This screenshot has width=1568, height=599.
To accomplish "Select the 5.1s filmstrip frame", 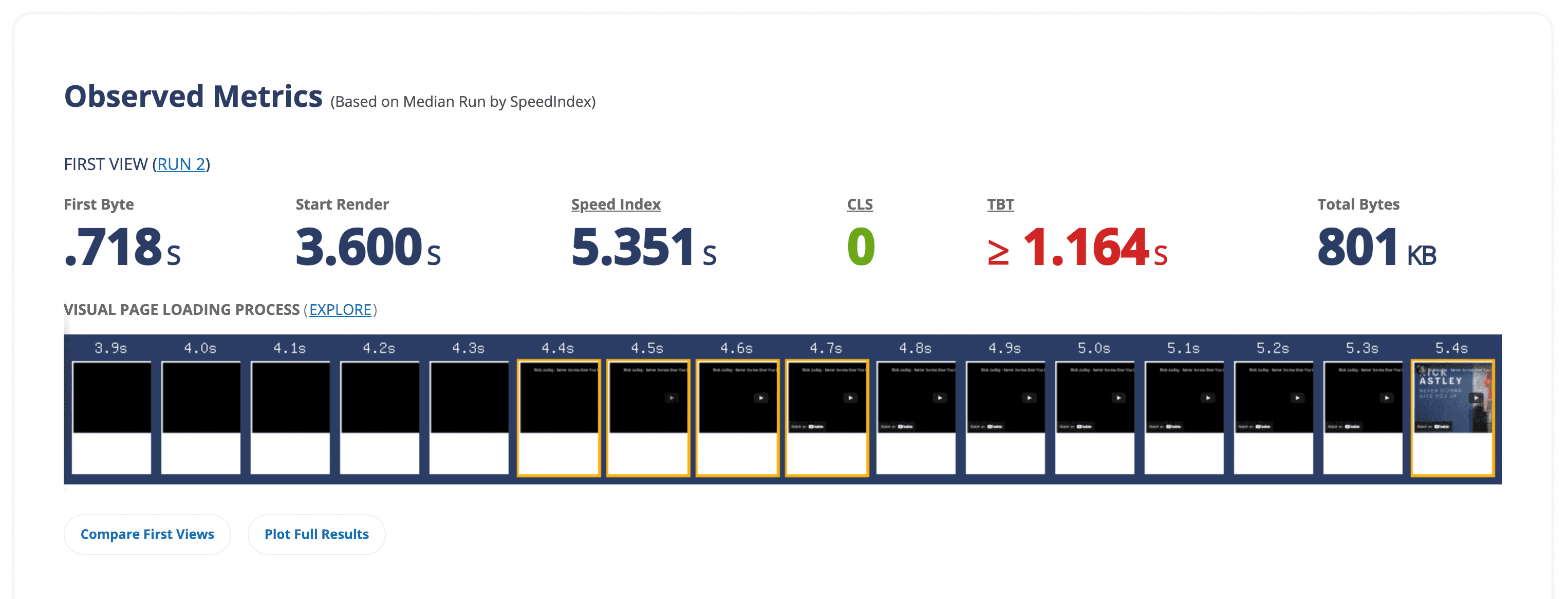I will [x=1185, y=418].
